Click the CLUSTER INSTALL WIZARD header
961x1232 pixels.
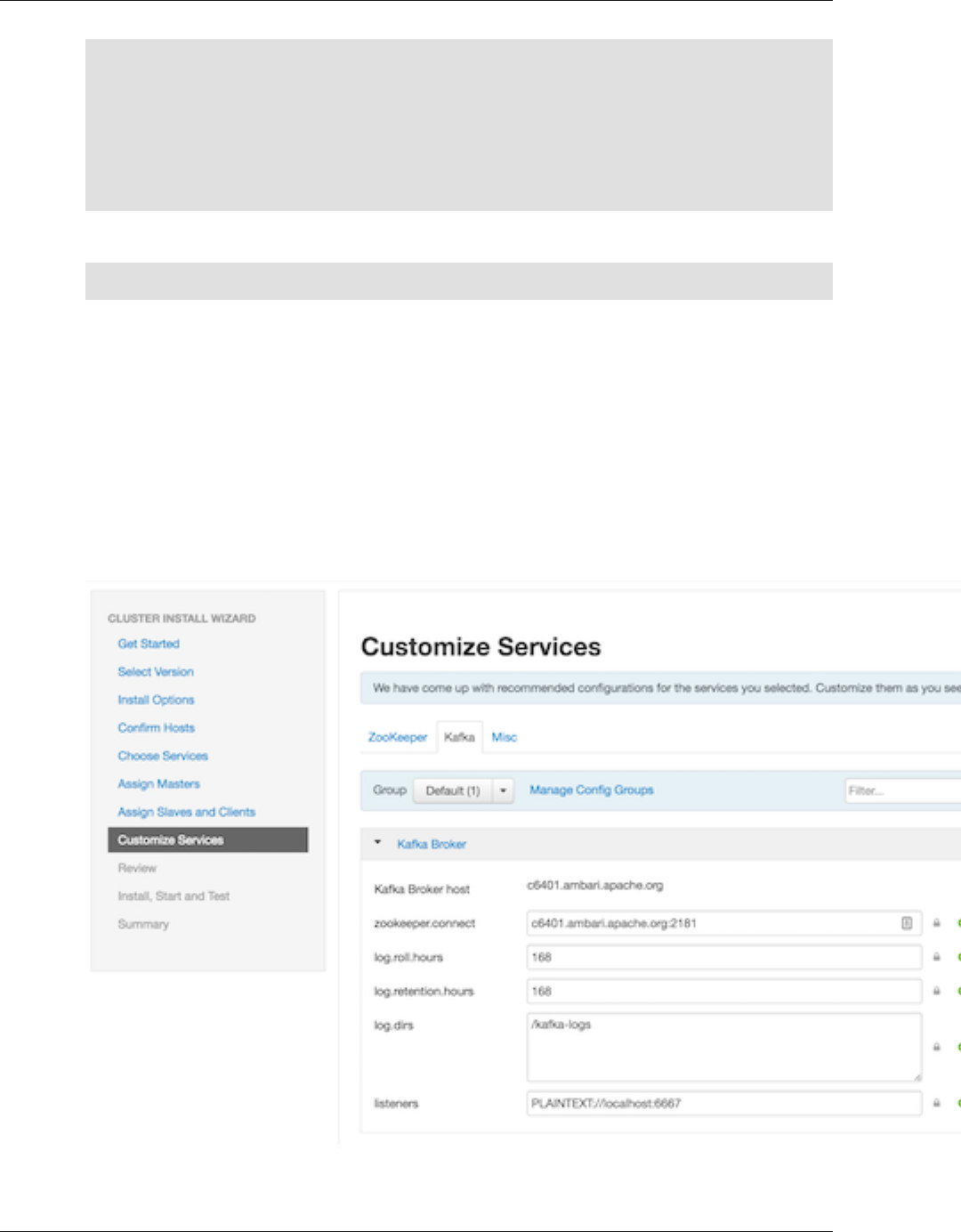(x=182, y=618)
